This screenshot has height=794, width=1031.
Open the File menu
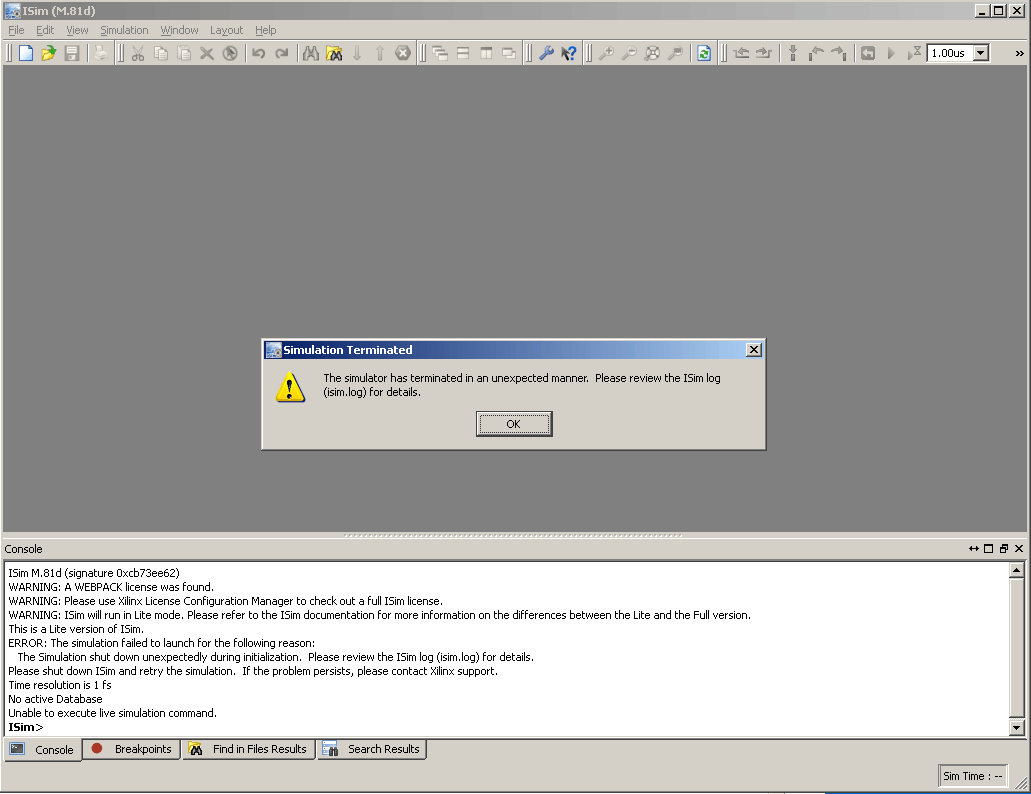tap(16, 30)
